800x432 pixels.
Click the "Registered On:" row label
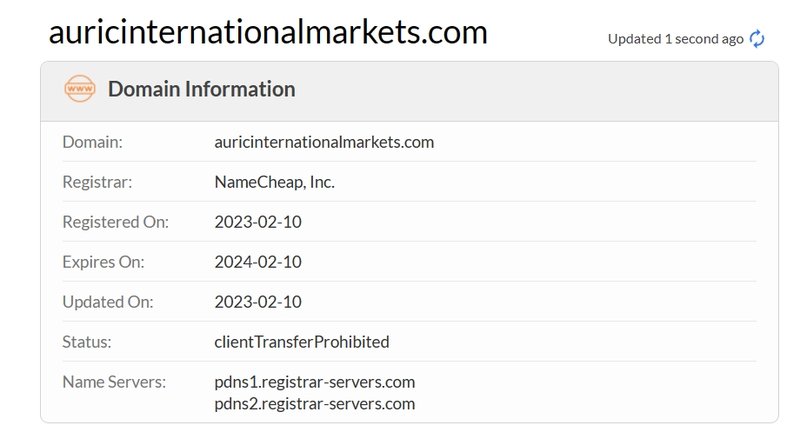[115, 222]
